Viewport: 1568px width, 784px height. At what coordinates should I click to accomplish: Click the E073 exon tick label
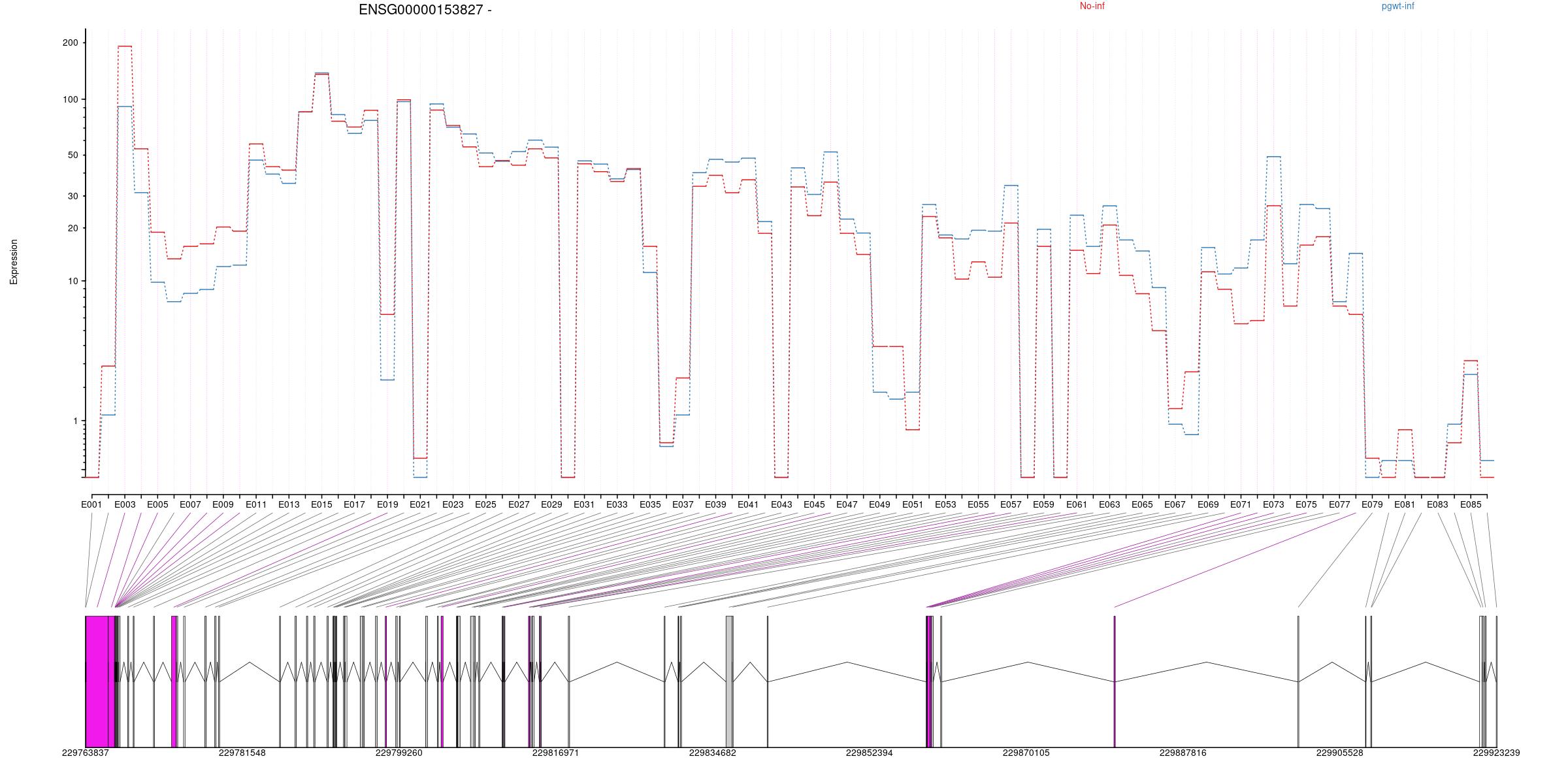(x=1273, y=504)
